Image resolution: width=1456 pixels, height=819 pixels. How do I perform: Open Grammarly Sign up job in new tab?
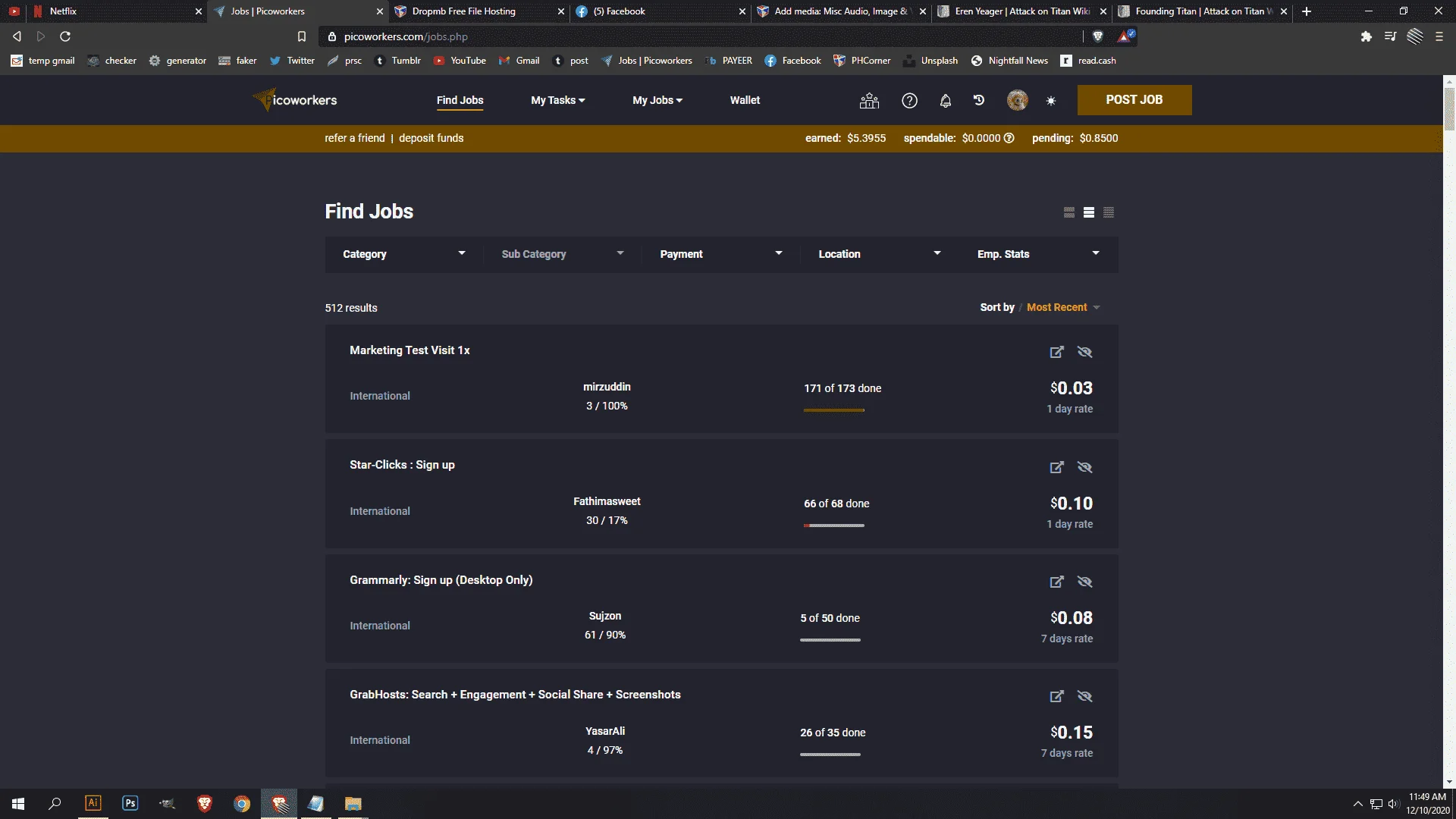point(1056,582)
